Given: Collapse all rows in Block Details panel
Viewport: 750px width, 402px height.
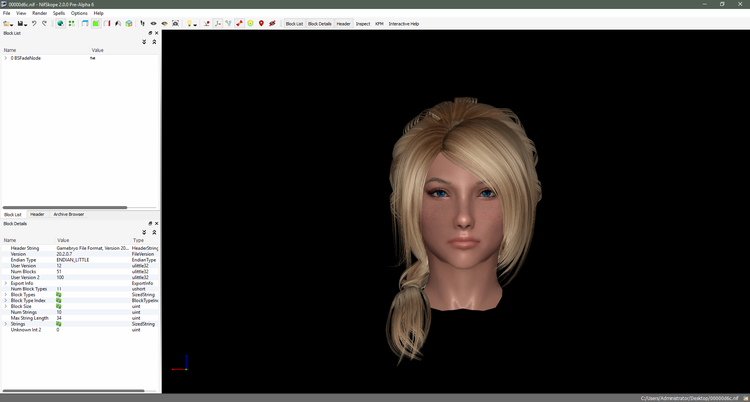Looking at the screenshot, I should pos(154,233).
